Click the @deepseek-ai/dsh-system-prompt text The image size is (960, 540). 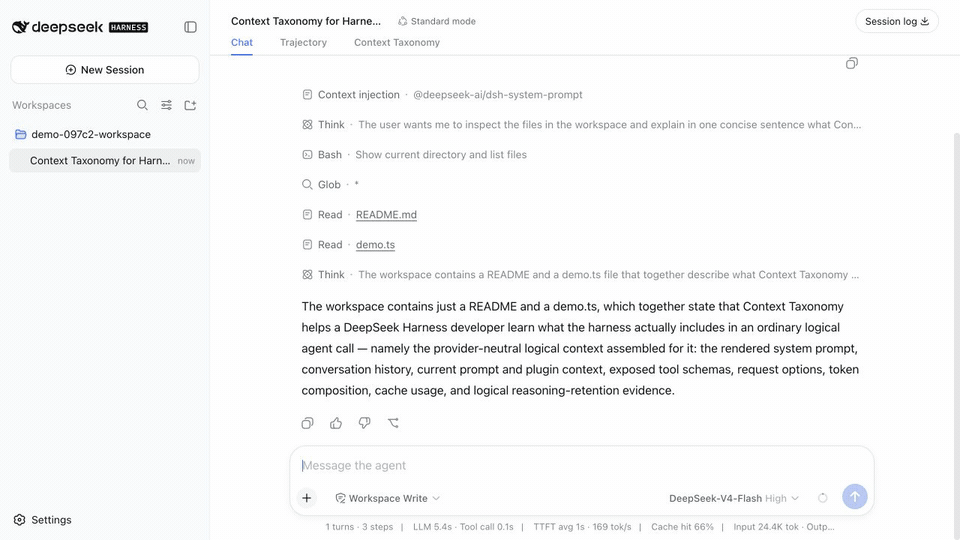498,94
